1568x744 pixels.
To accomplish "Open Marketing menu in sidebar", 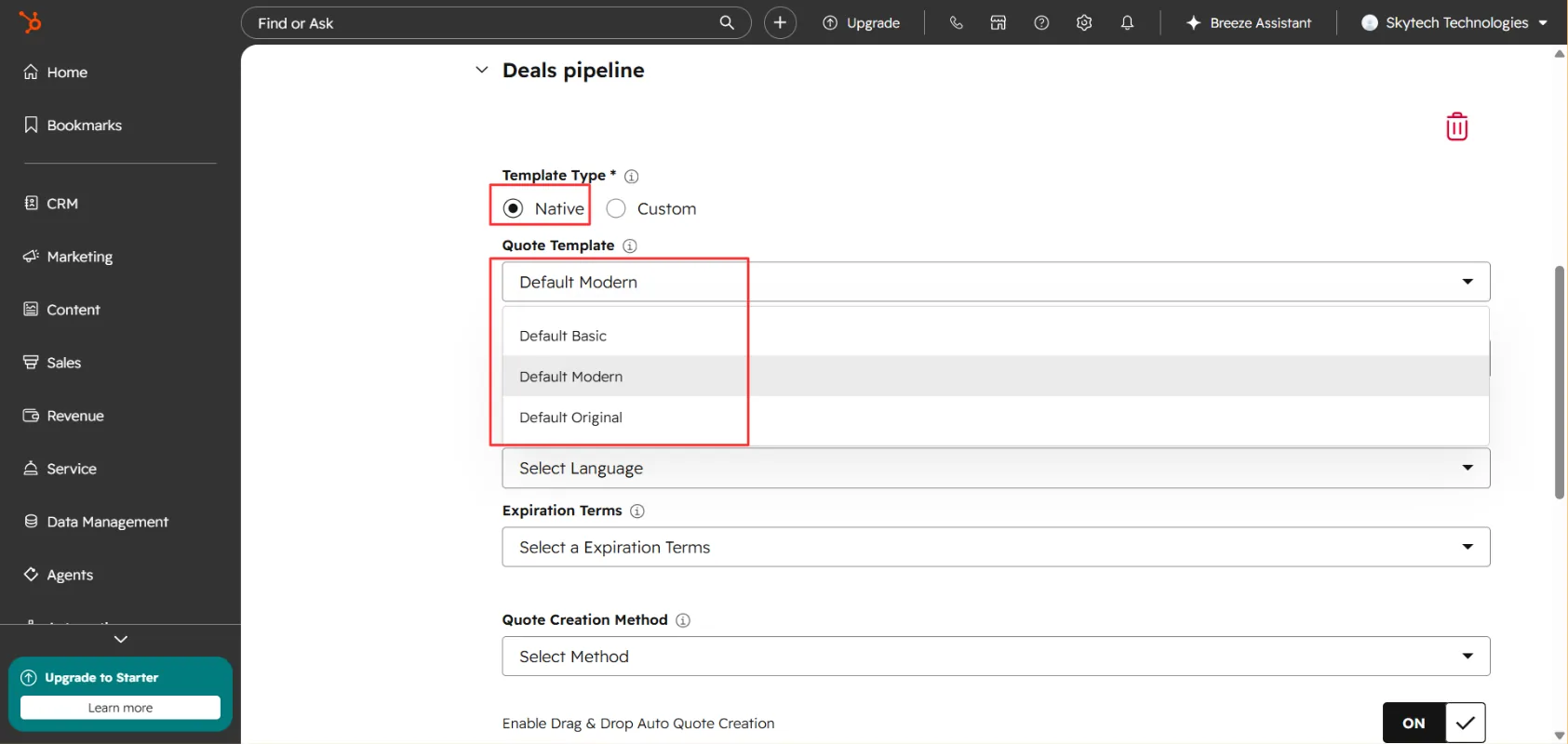I will point(80,257).
